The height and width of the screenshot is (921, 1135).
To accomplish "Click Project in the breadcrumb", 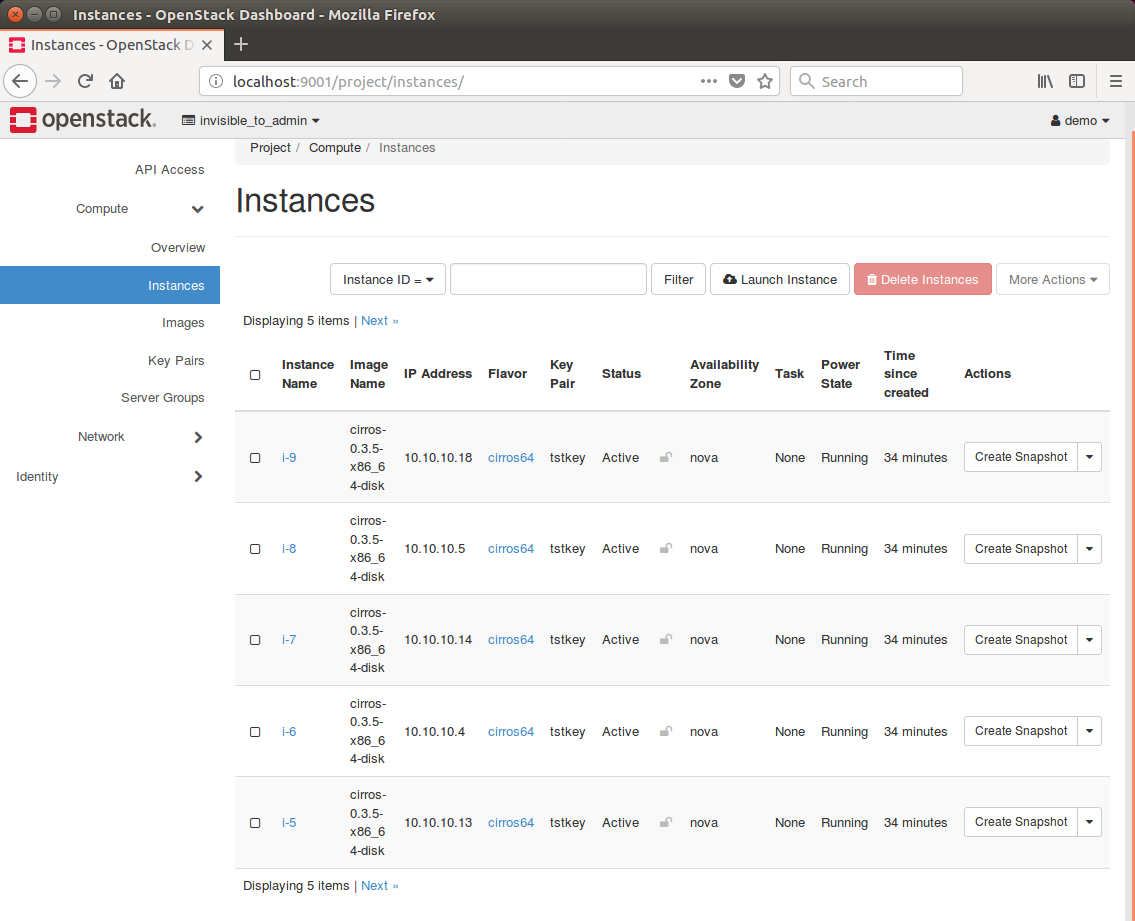I will 270,148.
